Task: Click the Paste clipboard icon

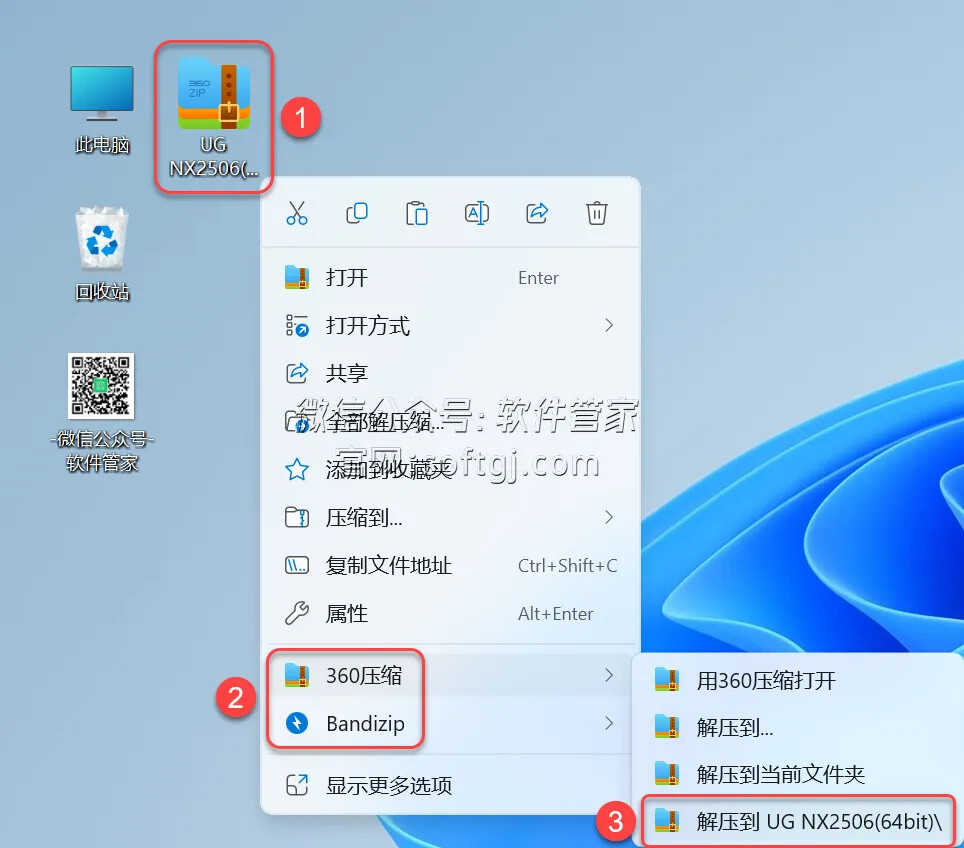Action: 417,213
